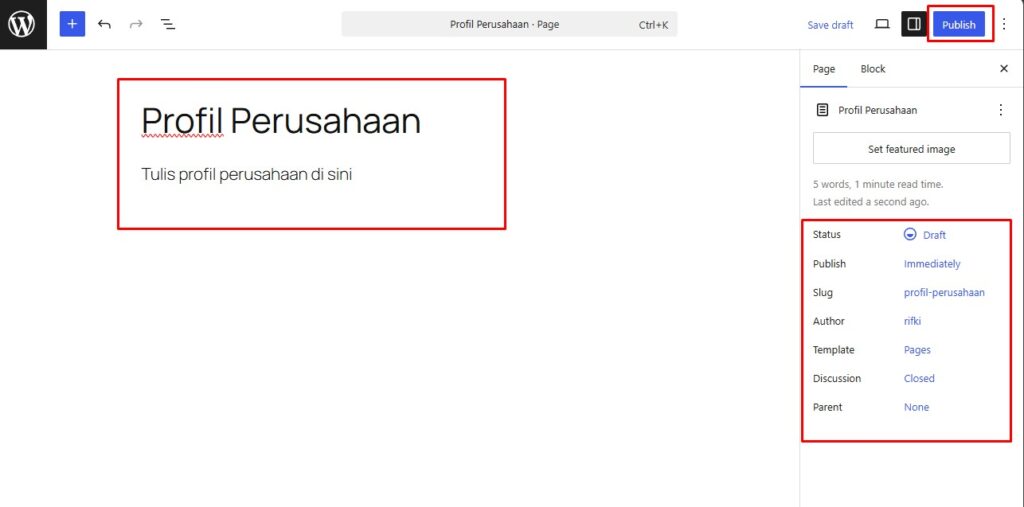Click the Template label
The image size is (1024, 507).
coord(833,350)
